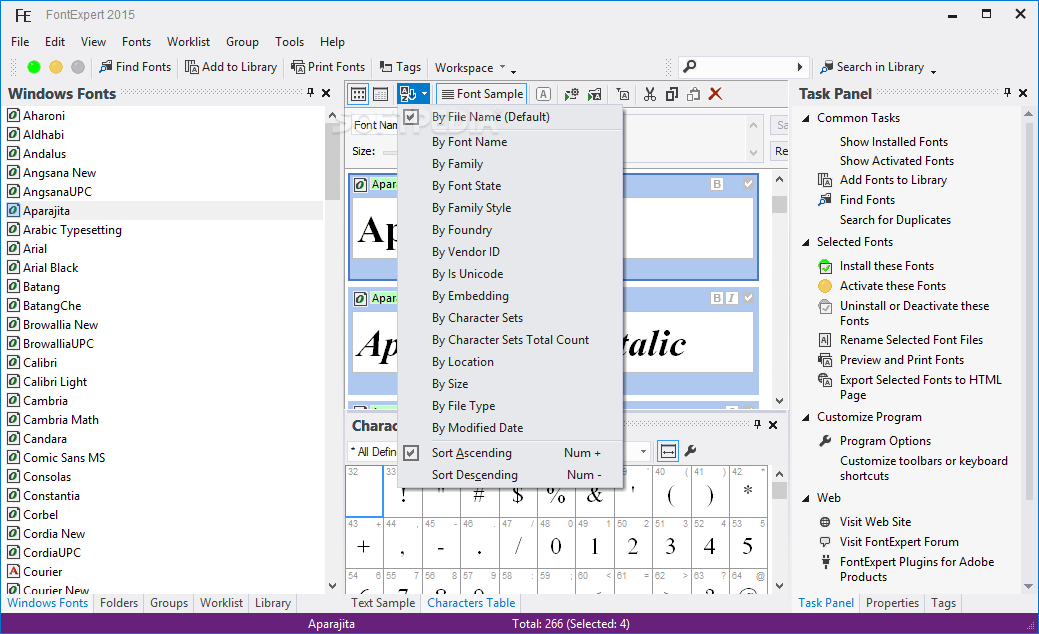Click the yellow status circle in toolbar
The image size is (1039, 634).
point(56,67)
